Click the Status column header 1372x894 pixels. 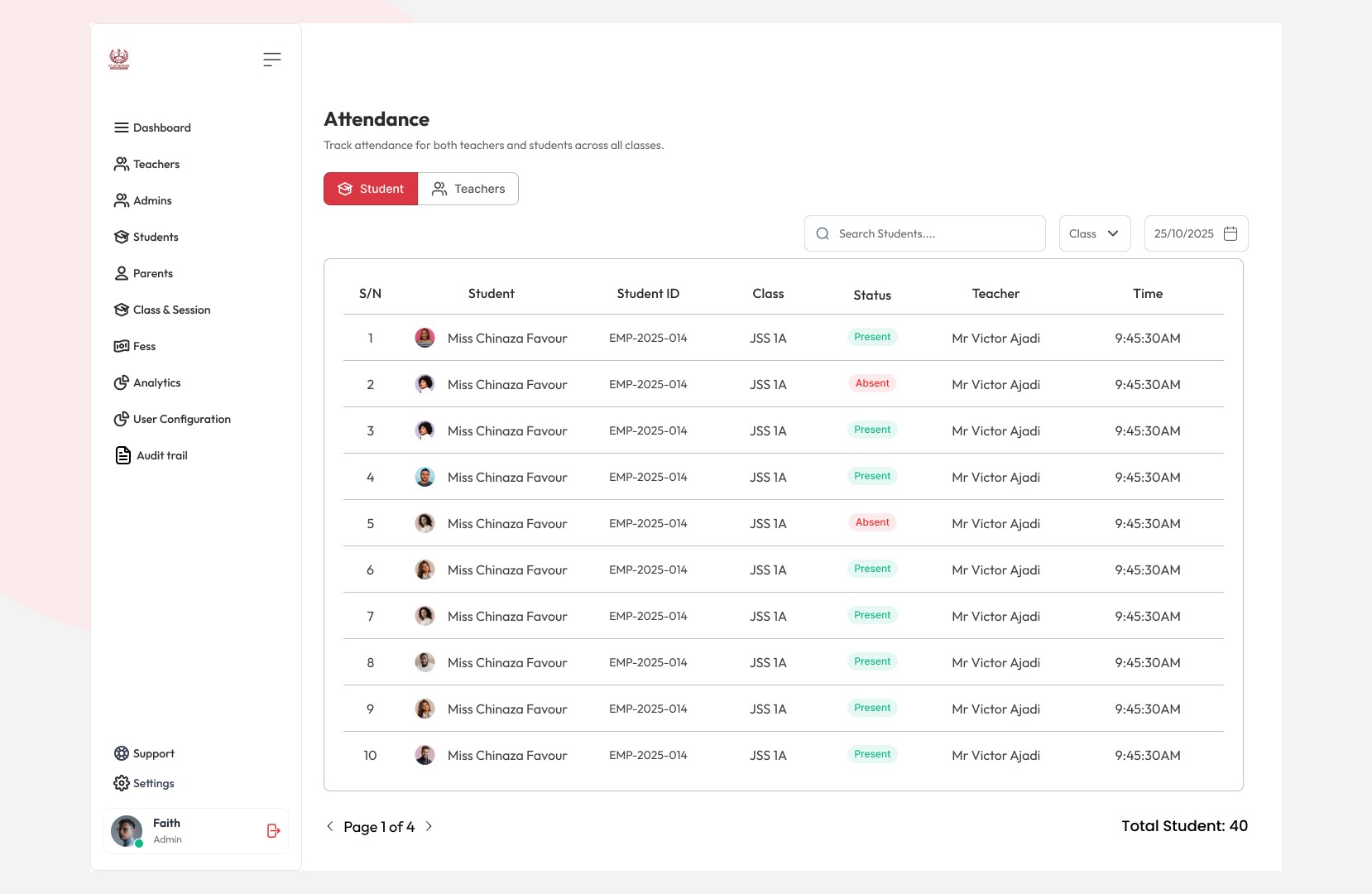coord(872,295)
